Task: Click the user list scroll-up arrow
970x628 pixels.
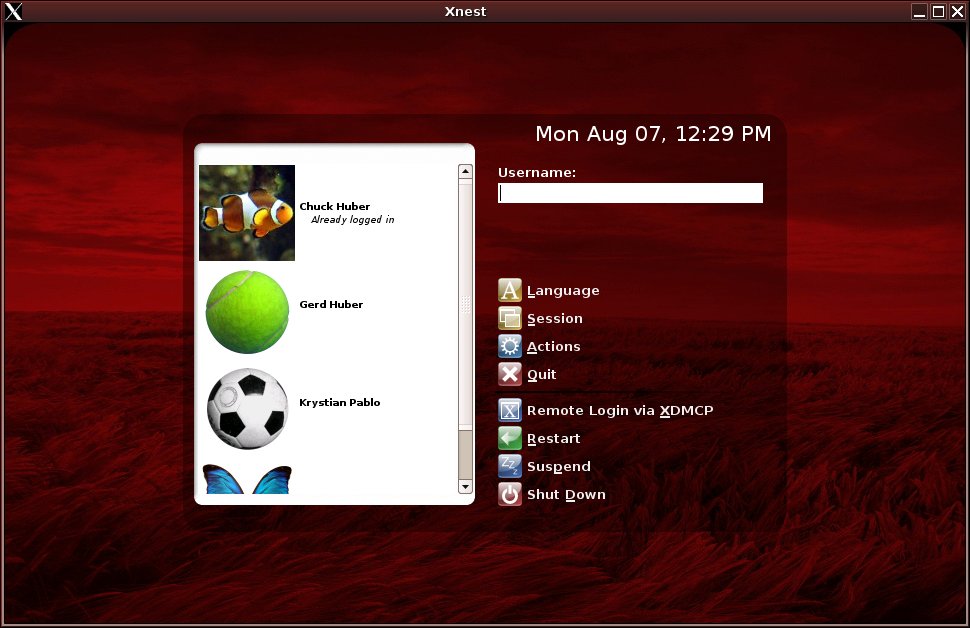Action: pyautogui.click(x=465, y=171)
